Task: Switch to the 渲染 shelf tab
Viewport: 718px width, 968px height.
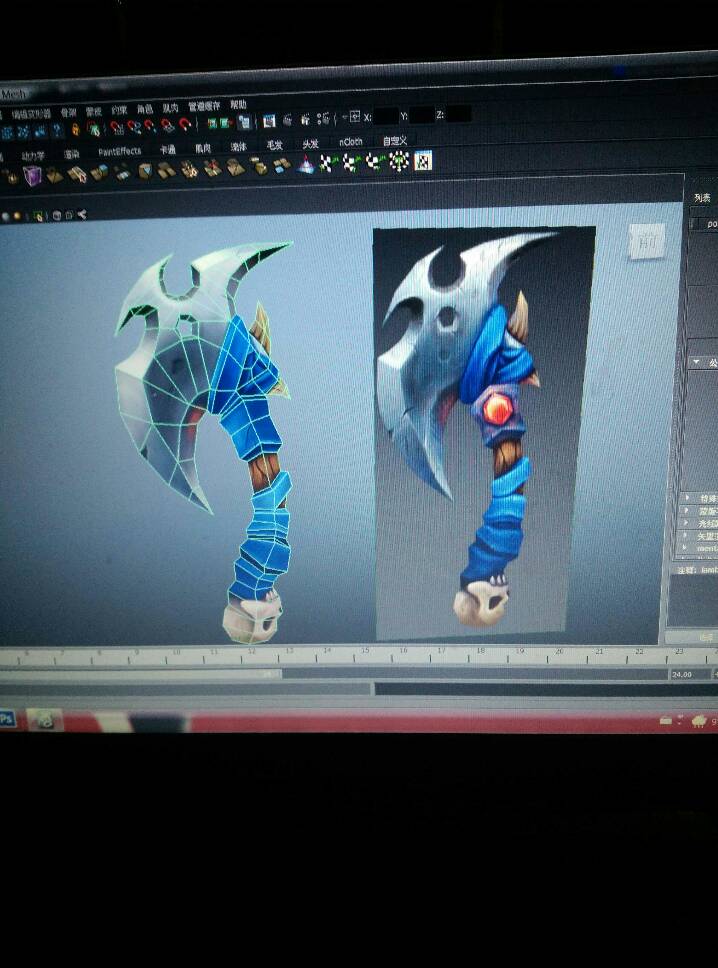Action: [72, 154]
